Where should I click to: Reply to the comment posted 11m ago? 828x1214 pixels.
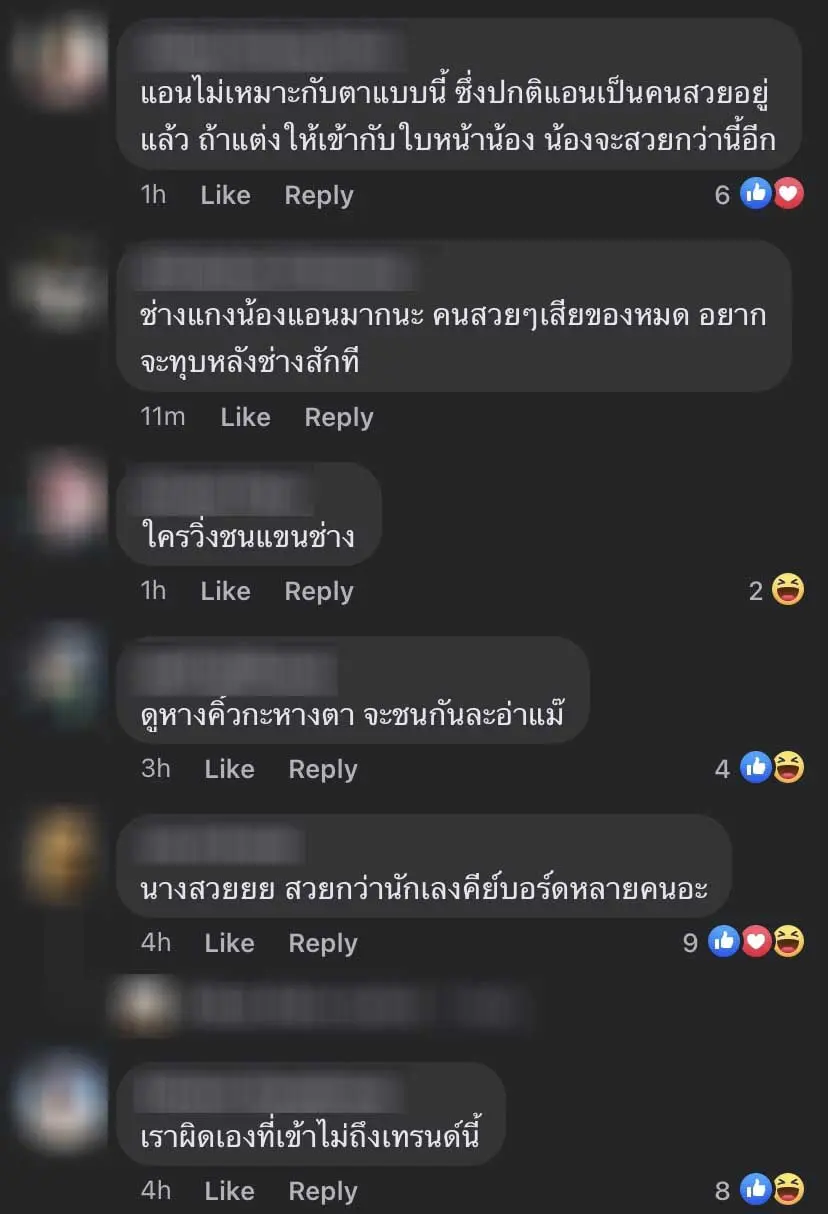click(x=338, y=417)
